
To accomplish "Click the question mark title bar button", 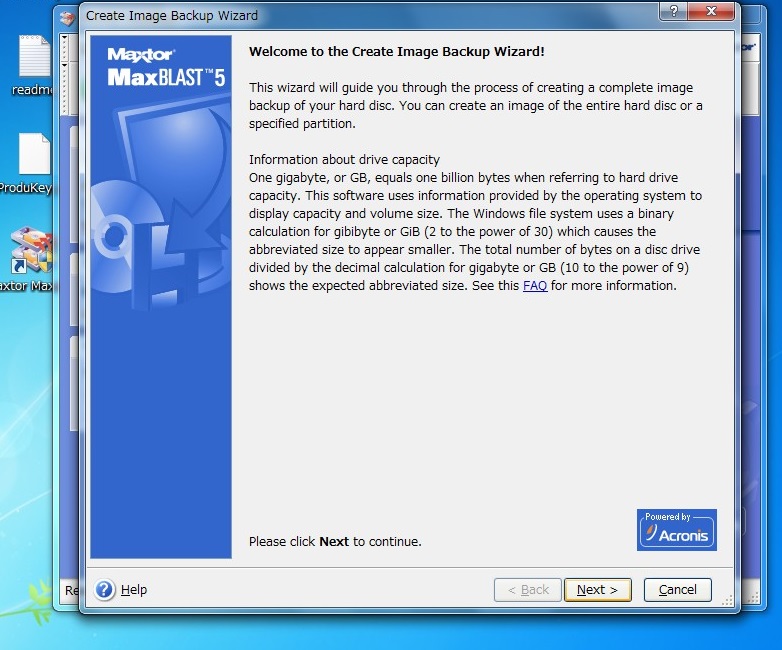I will click(x=673, y=11).
